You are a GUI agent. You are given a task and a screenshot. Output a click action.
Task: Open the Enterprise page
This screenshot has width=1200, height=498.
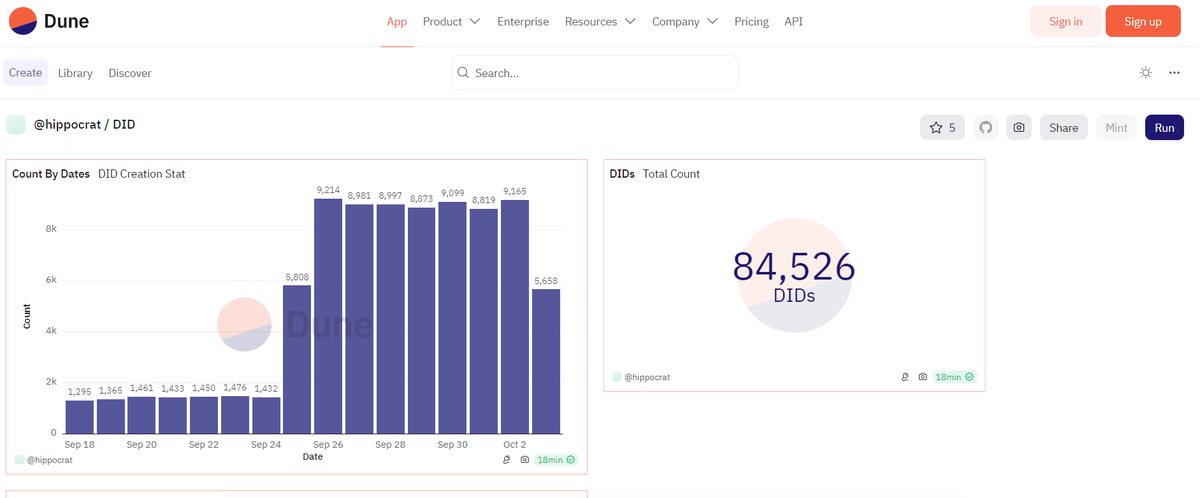point(523,21)
